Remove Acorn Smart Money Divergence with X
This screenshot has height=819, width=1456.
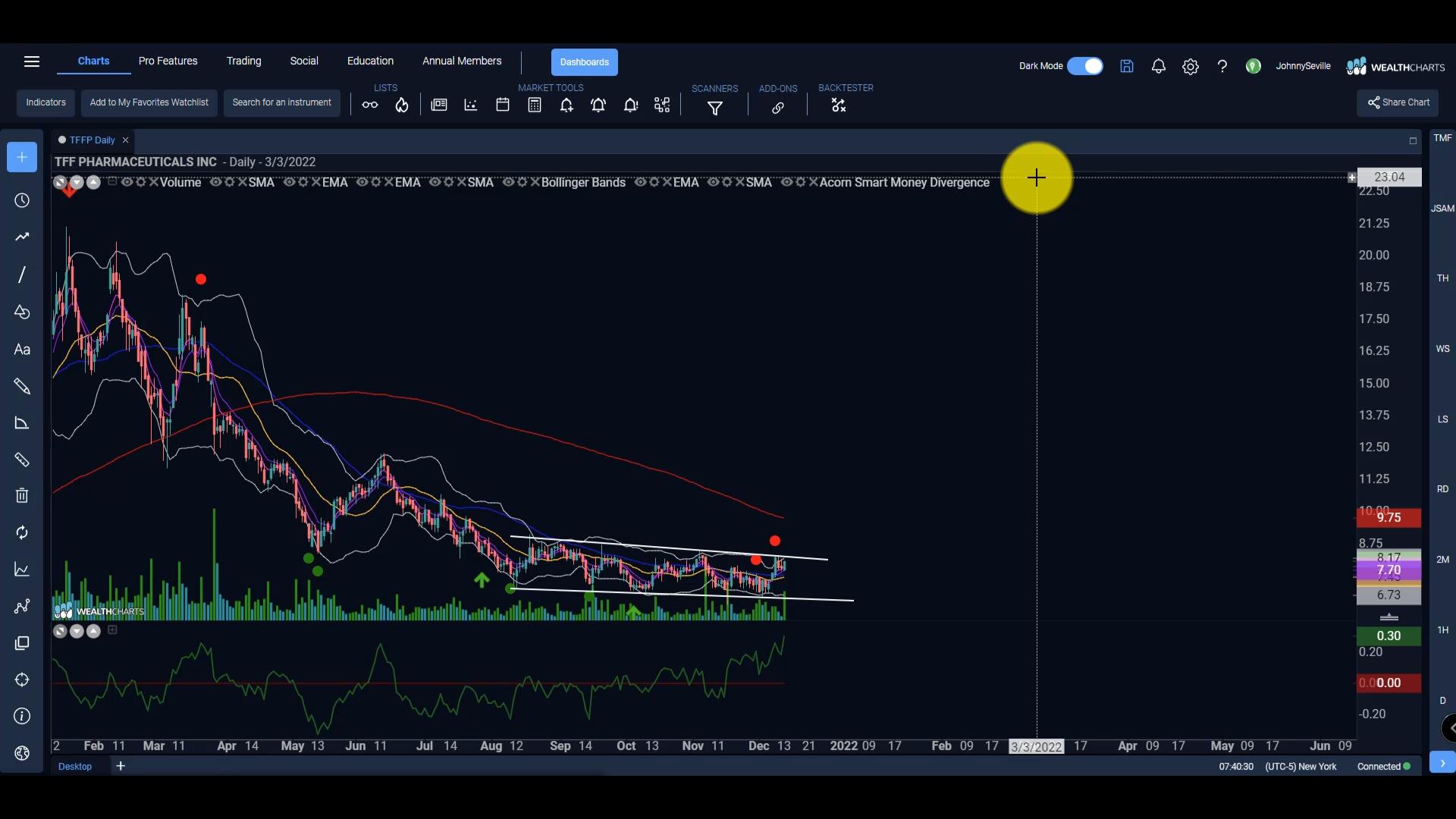pos(814,182)
